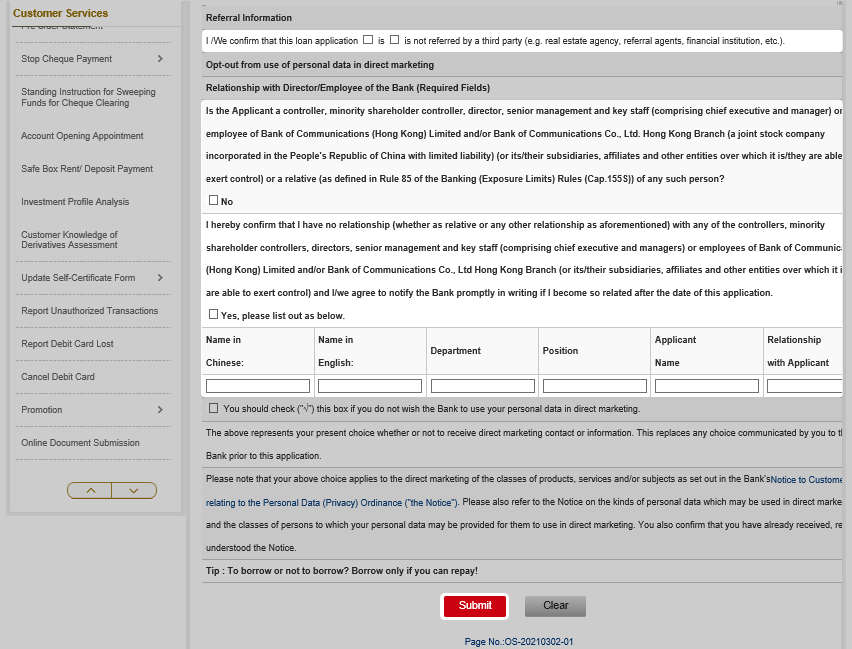Image resolution: width=852 pixels, height=649 pixels.
Task: Go to Online Document Submission
Action: click(80, 443)
